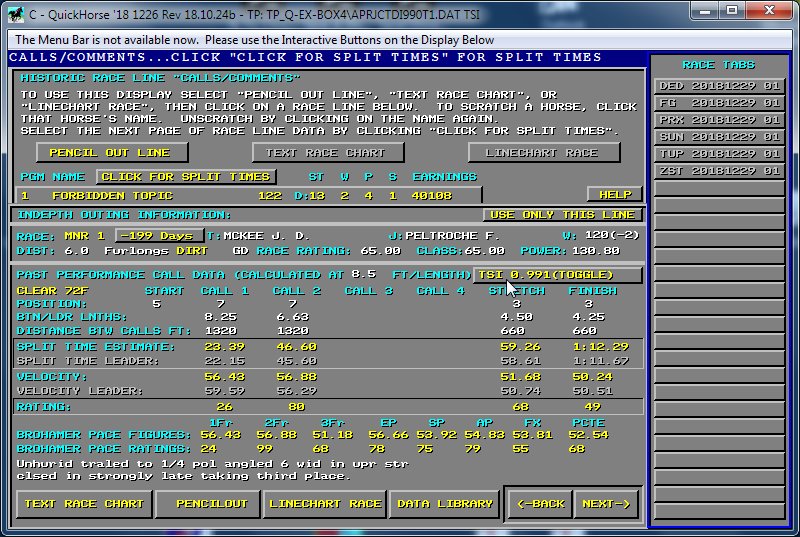Screen dimensions: 800x537
Task: Click the PCTE pace figure 52.54
Action: [x=589, y=435]
